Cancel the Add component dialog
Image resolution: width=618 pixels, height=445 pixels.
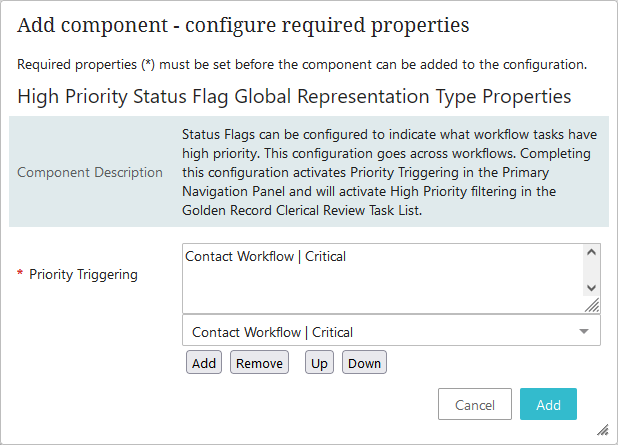click(475, 405)
